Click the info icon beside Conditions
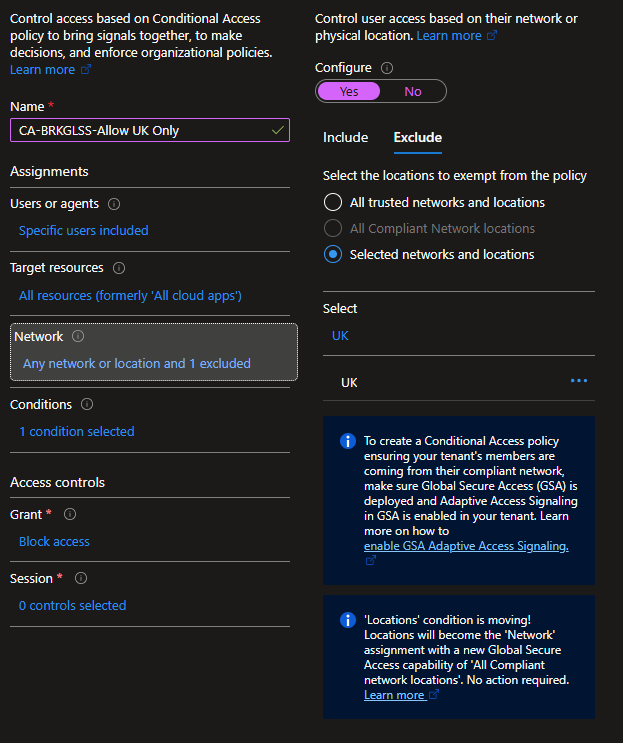 [x=87, y=404]
